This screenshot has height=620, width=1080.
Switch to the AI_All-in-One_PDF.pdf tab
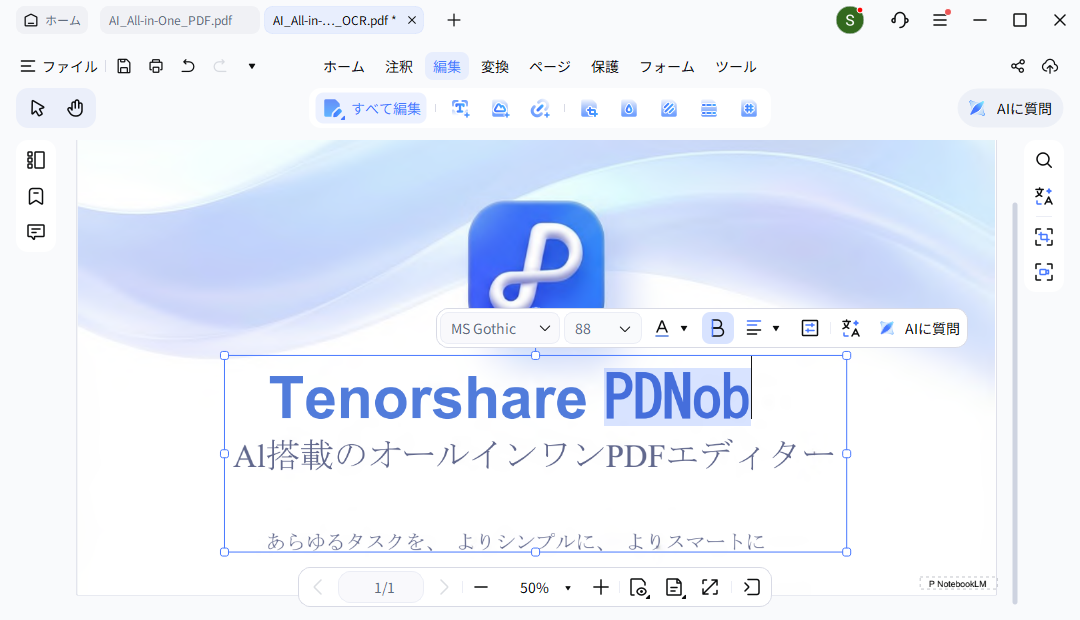[179, 21]
